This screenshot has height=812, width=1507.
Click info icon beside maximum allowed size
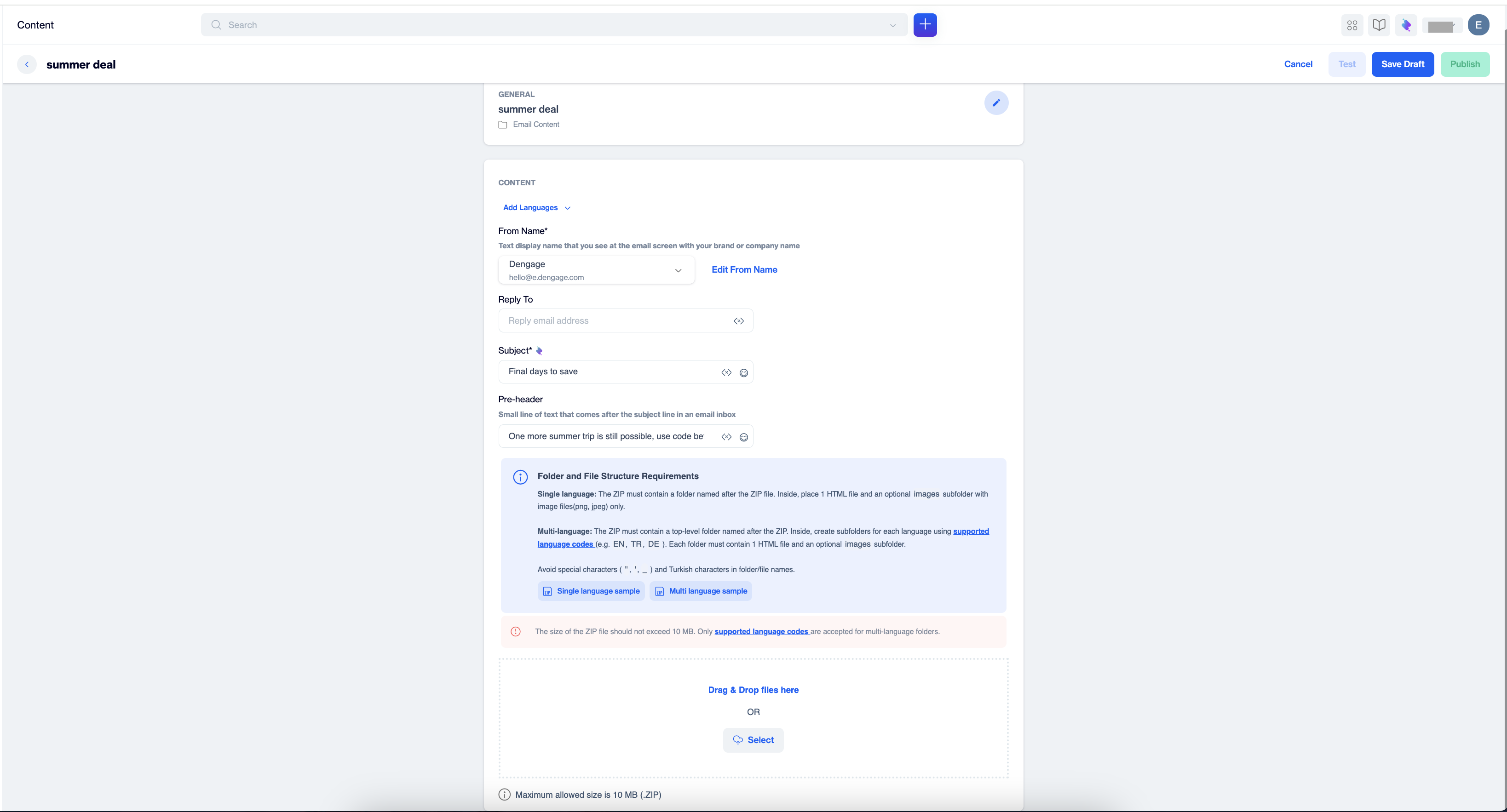tap(504, 795)
